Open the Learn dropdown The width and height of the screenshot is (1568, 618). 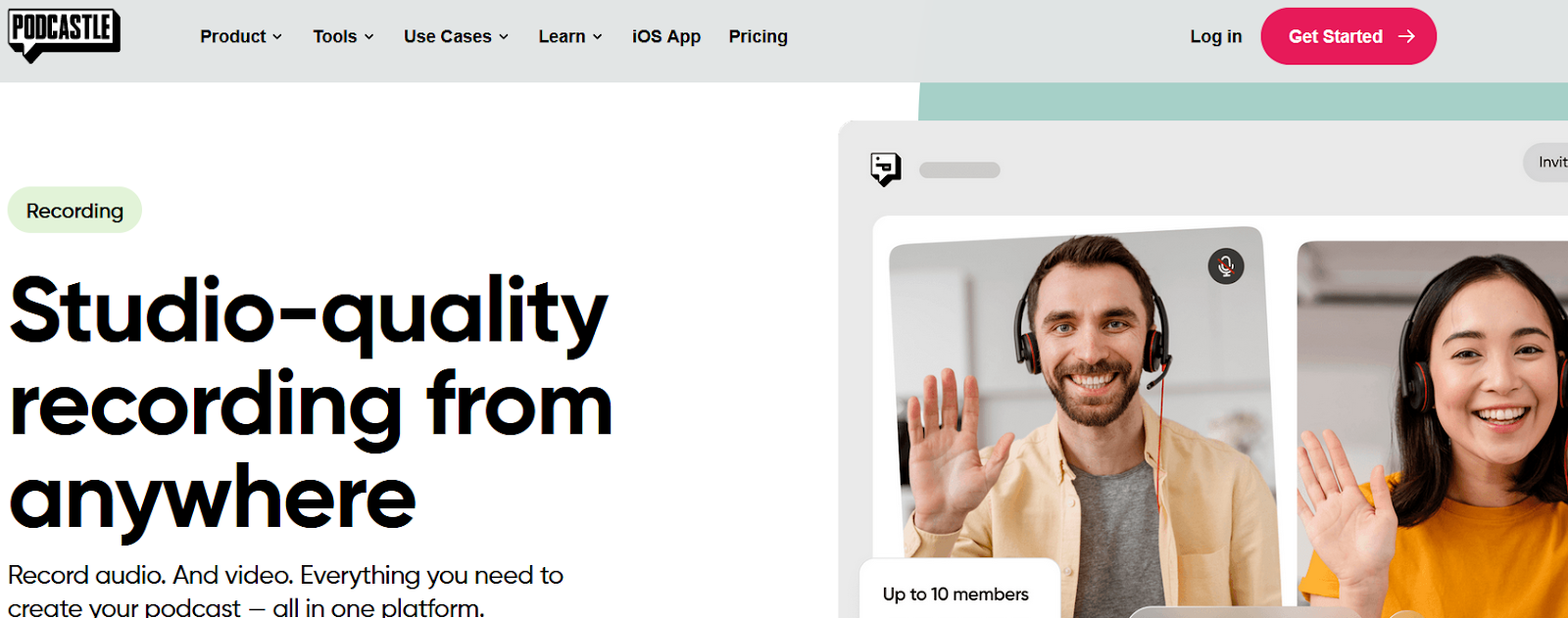click(x=570, y=36)
